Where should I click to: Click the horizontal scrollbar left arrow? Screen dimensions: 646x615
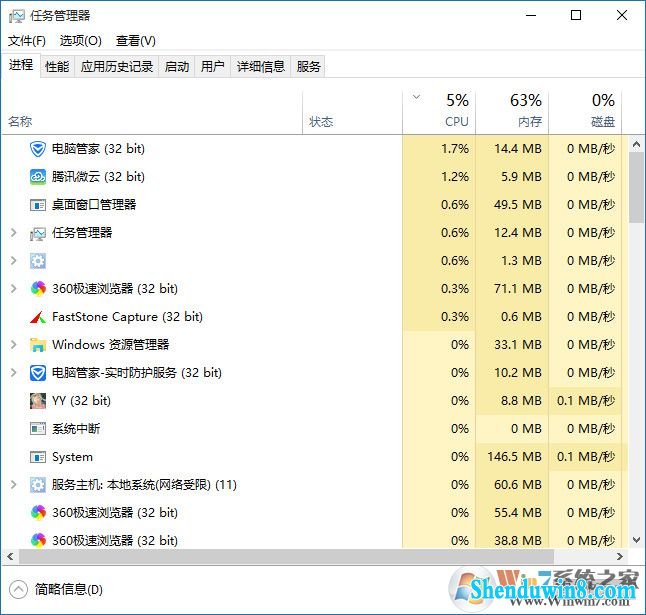click(x=10, y=557)
